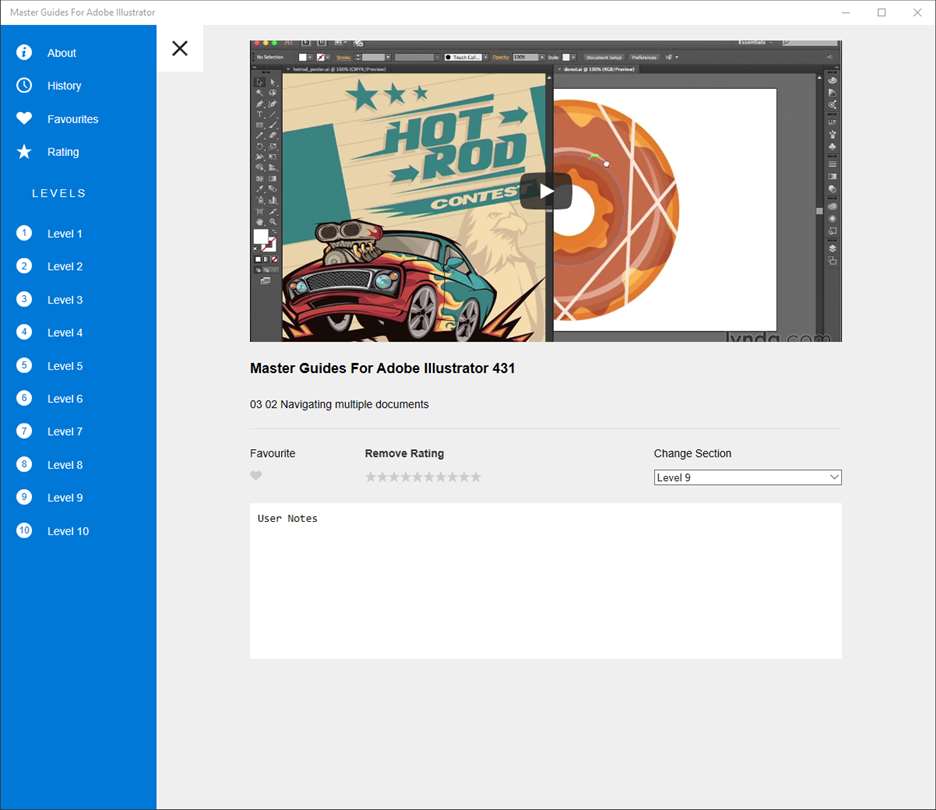Screen dimensions: 936x810
Task: Click the Level 8 number badge
Action: tap(24, 464)
